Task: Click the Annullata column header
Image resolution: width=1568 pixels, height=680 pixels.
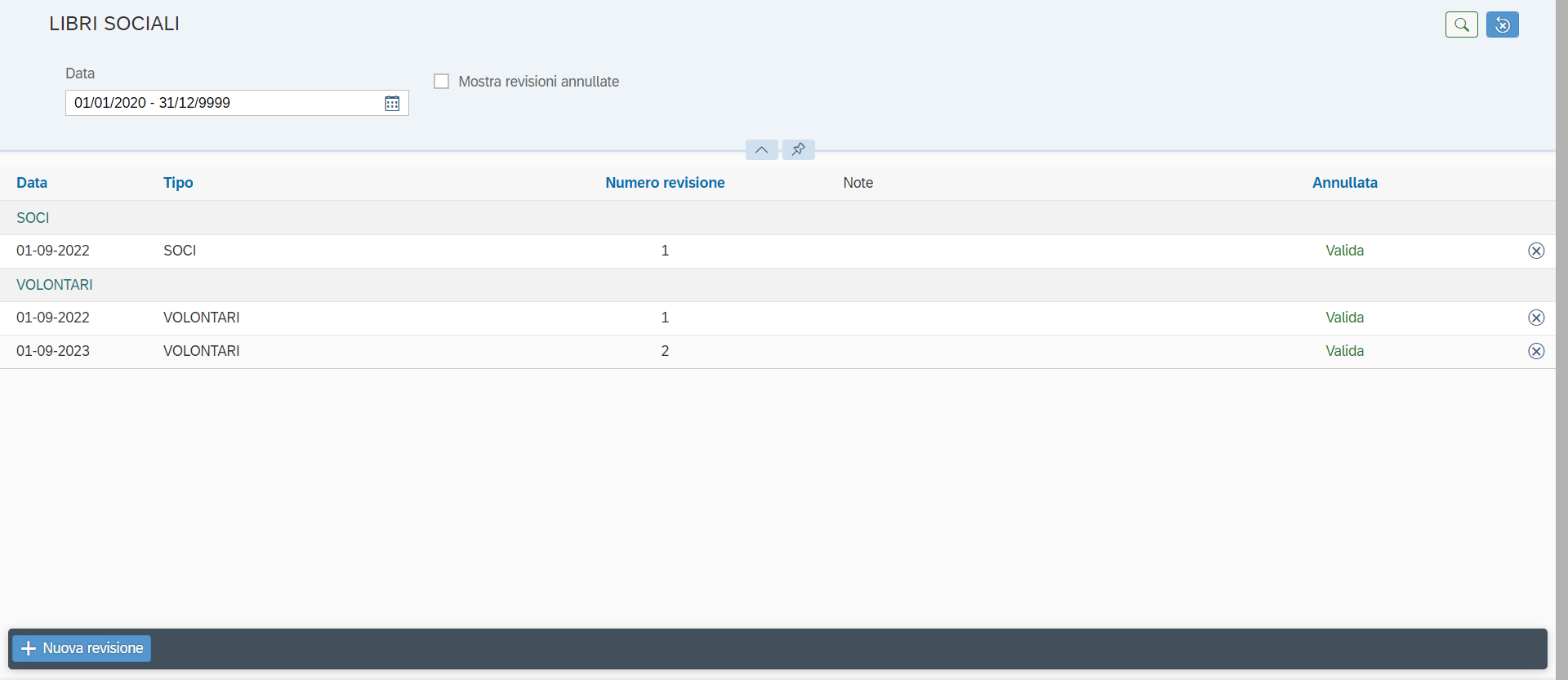Action: click(x=1344, y=183)
